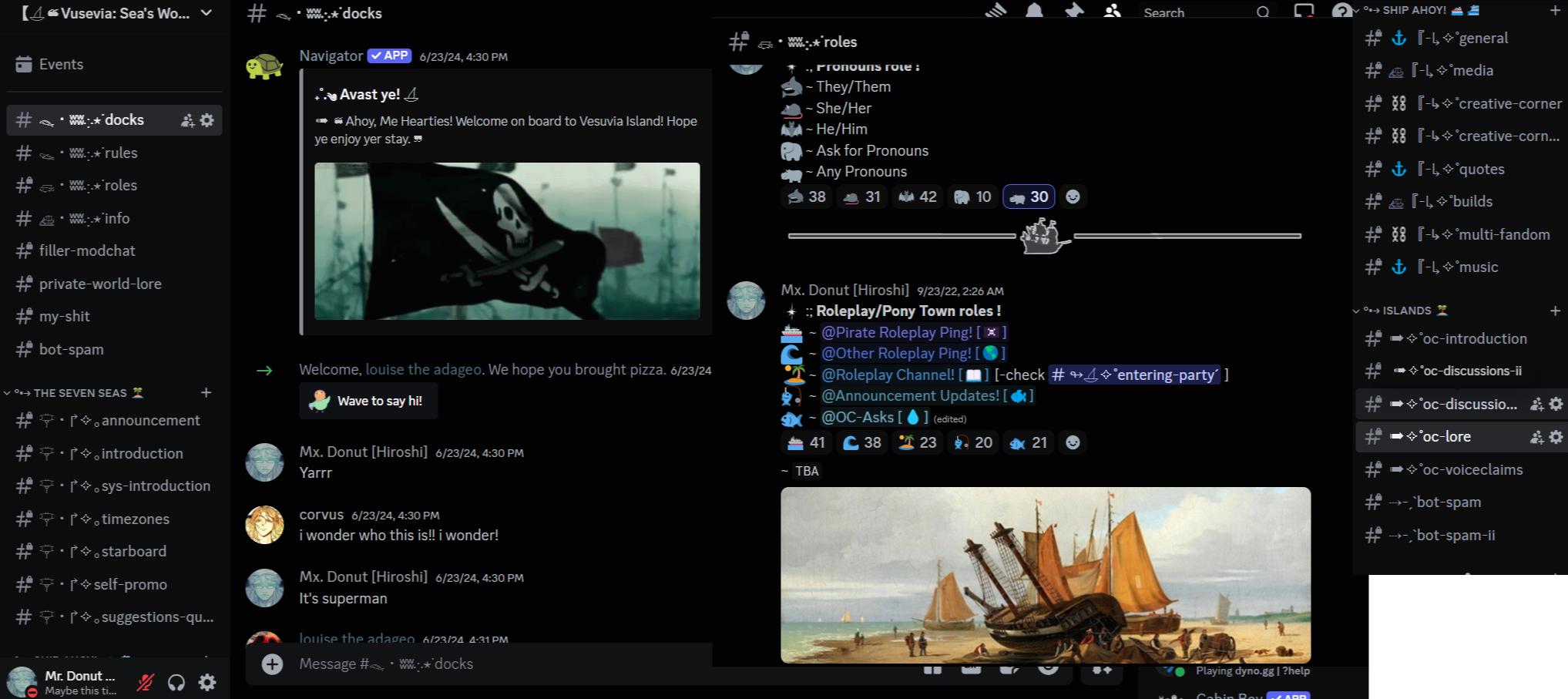Toggle the selected Any Pronouns reaction 30

coord(1029,197)
